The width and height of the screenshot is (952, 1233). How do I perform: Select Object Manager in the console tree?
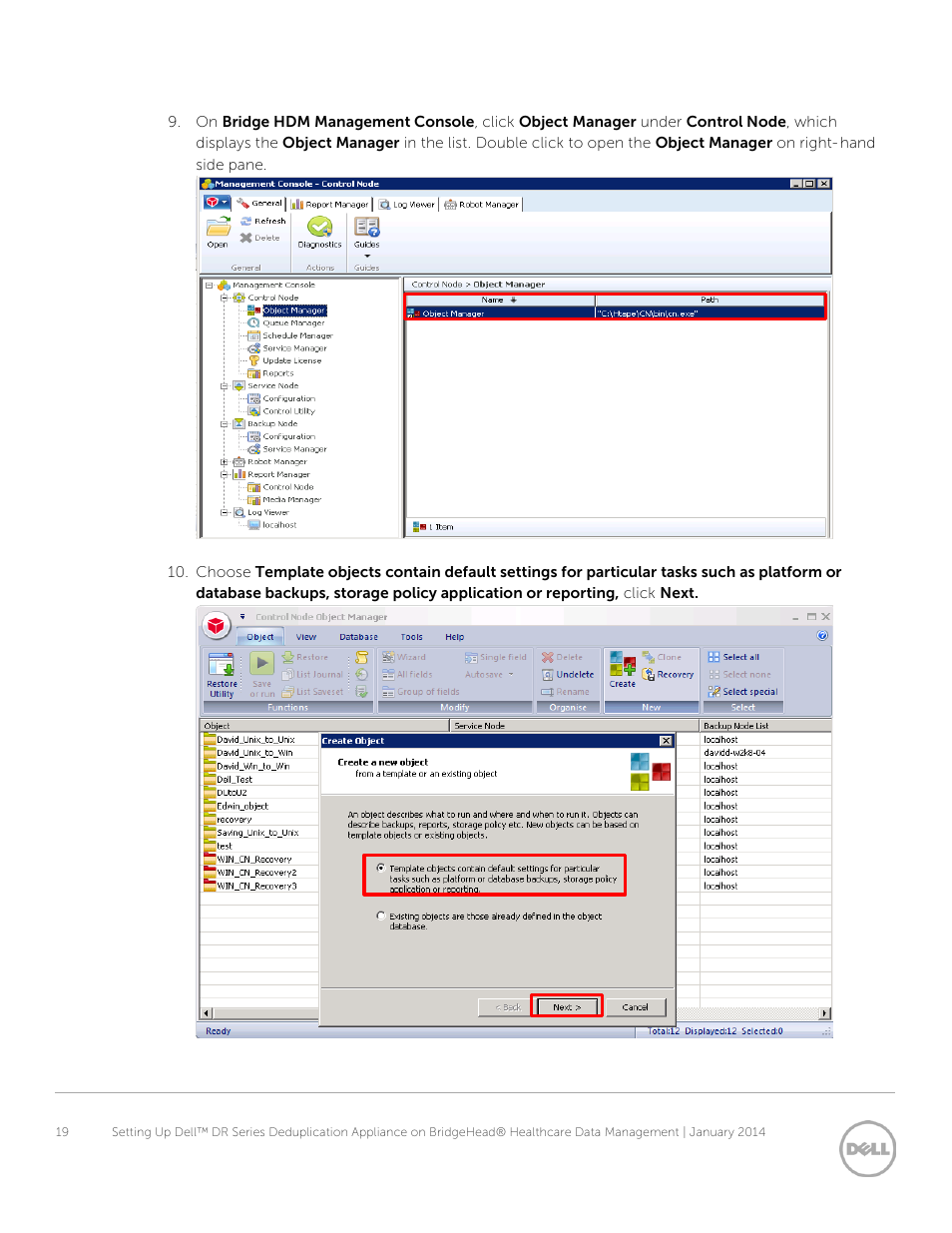[294, 310]
